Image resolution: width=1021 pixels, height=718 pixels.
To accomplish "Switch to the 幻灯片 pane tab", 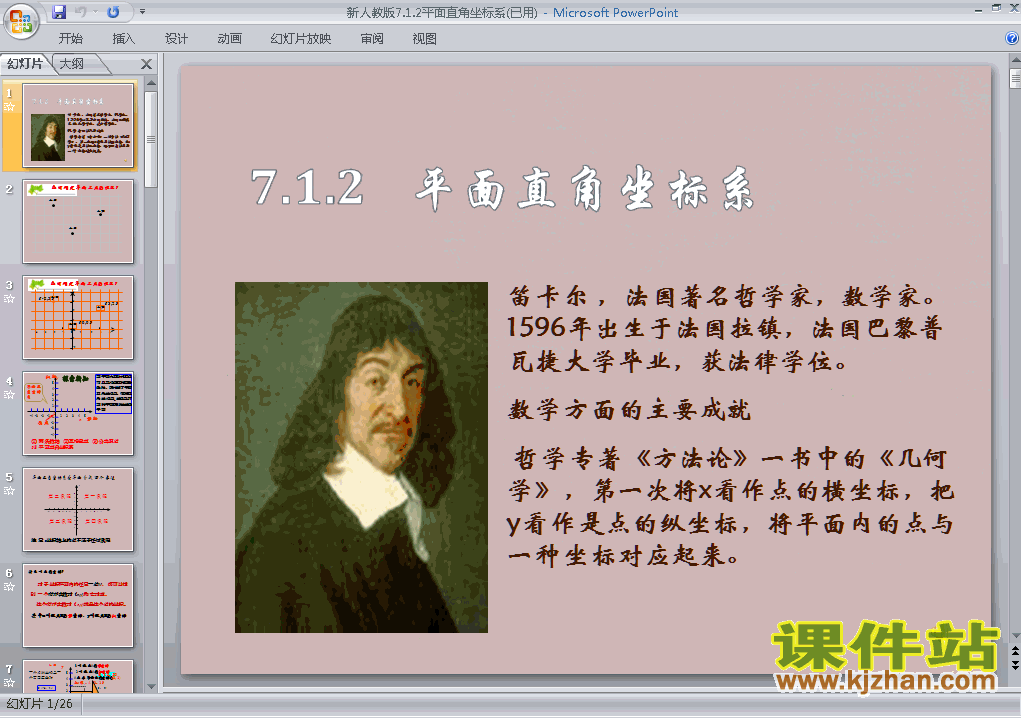I will [x=25, y=64].
